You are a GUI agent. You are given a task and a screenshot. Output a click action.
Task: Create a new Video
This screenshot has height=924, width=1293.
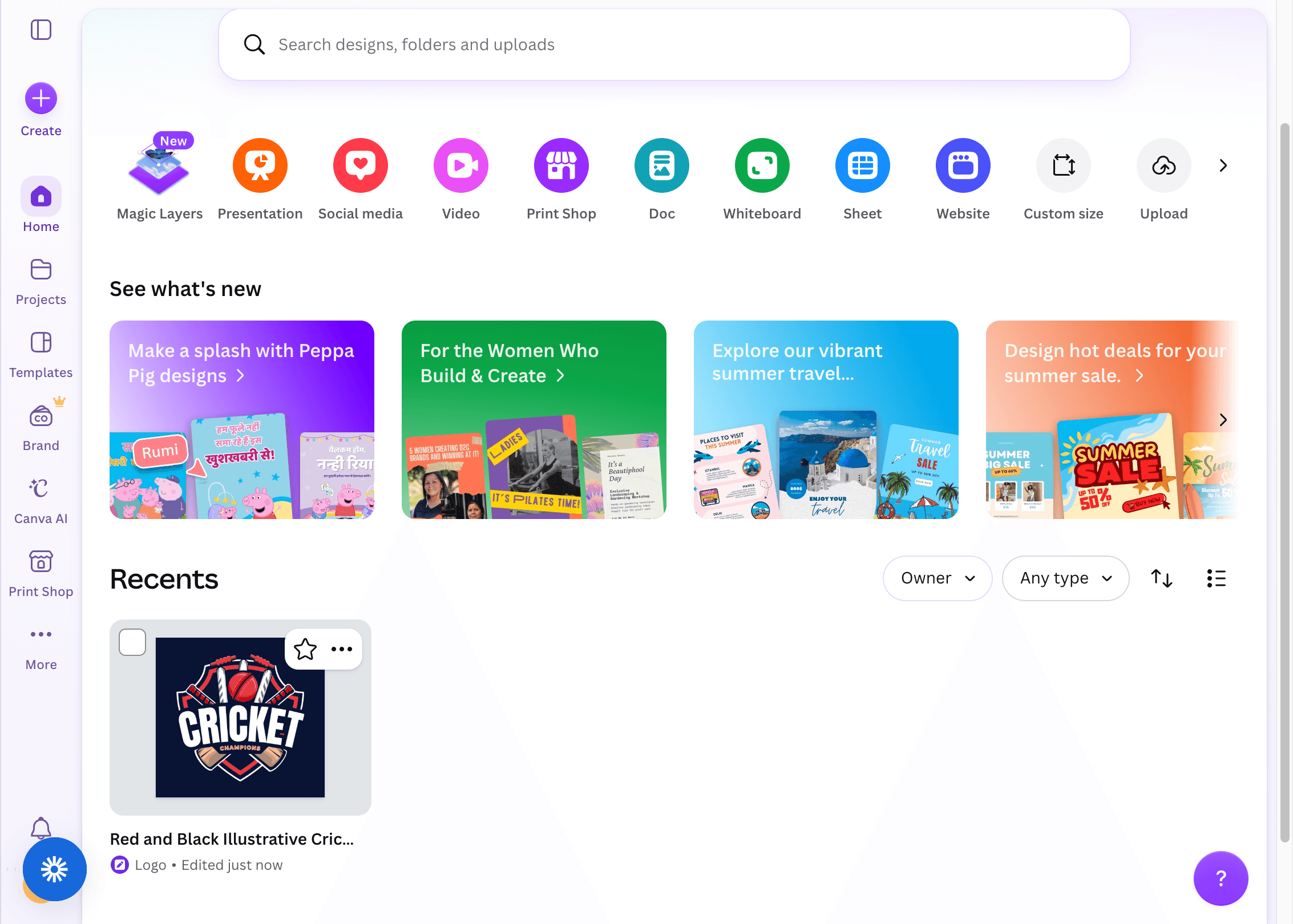click(461, 179)
